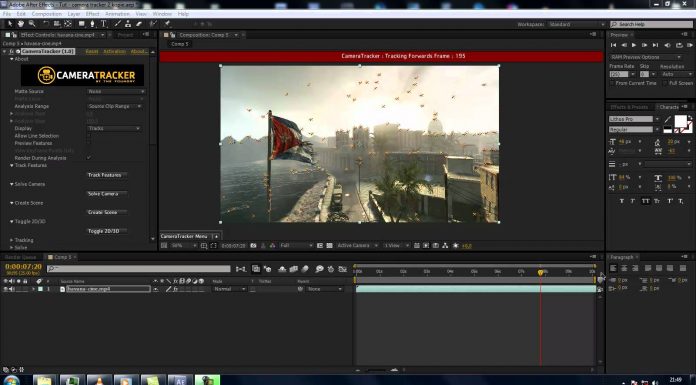Viewport: 696px width, 385px height.
Task: Select the Selection arrow tool
Action: point(10,24)
